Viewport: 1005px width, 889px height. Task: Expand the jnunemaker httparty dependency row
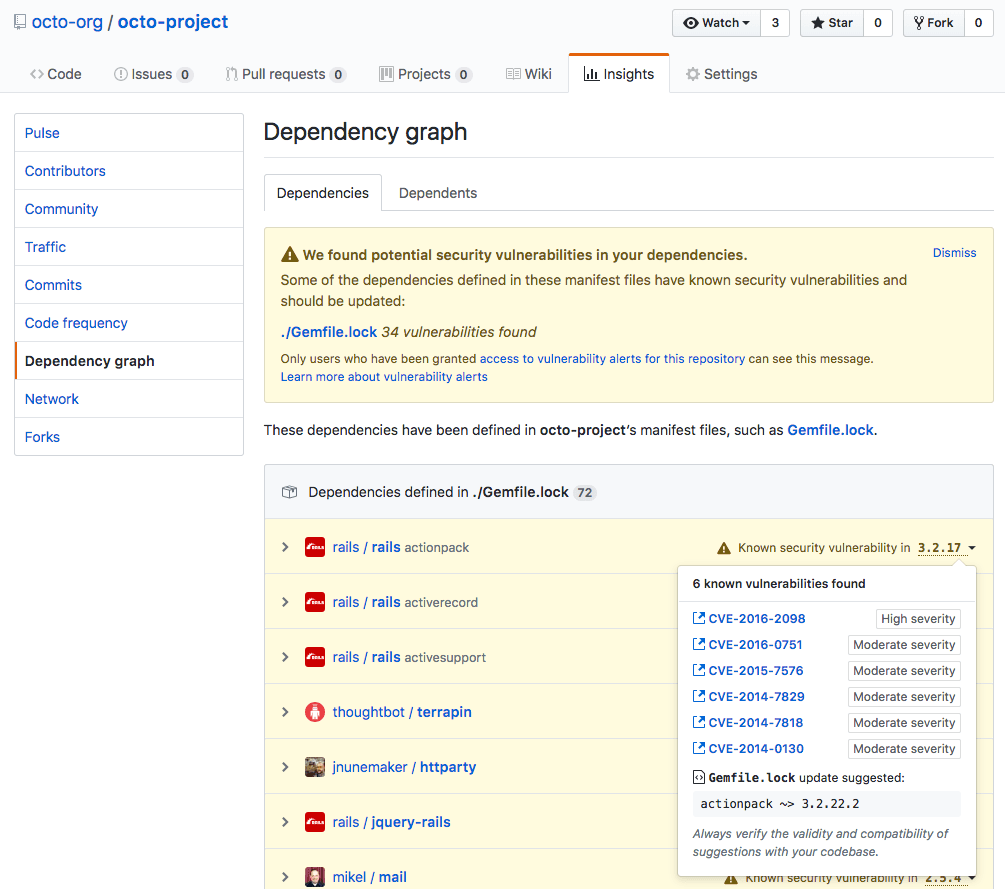(285, 767)
